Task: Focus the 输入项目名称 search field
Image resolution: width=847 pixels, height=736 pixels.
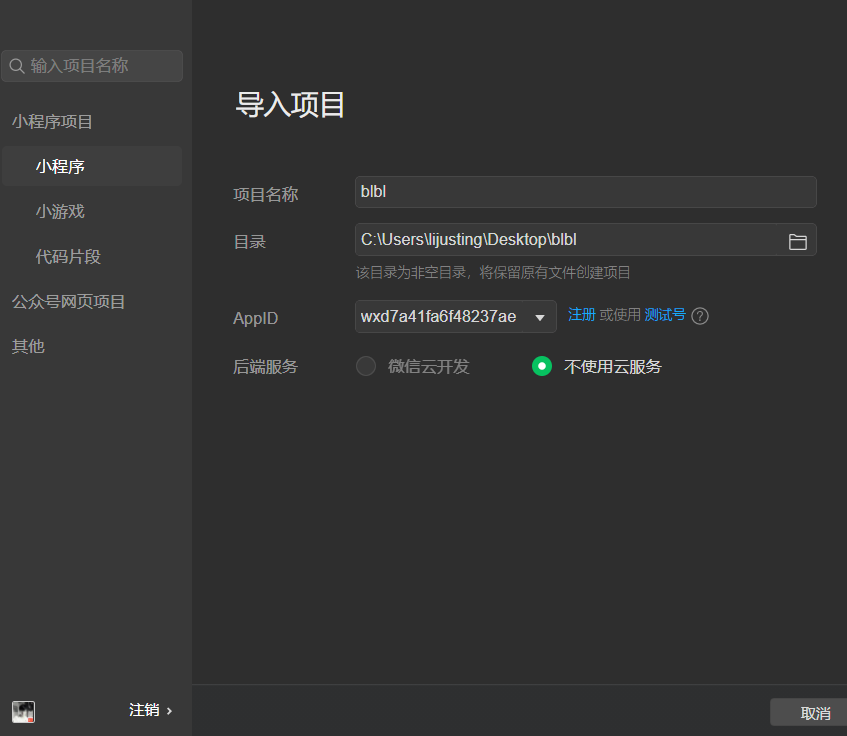Action: [x=92, y=66]
